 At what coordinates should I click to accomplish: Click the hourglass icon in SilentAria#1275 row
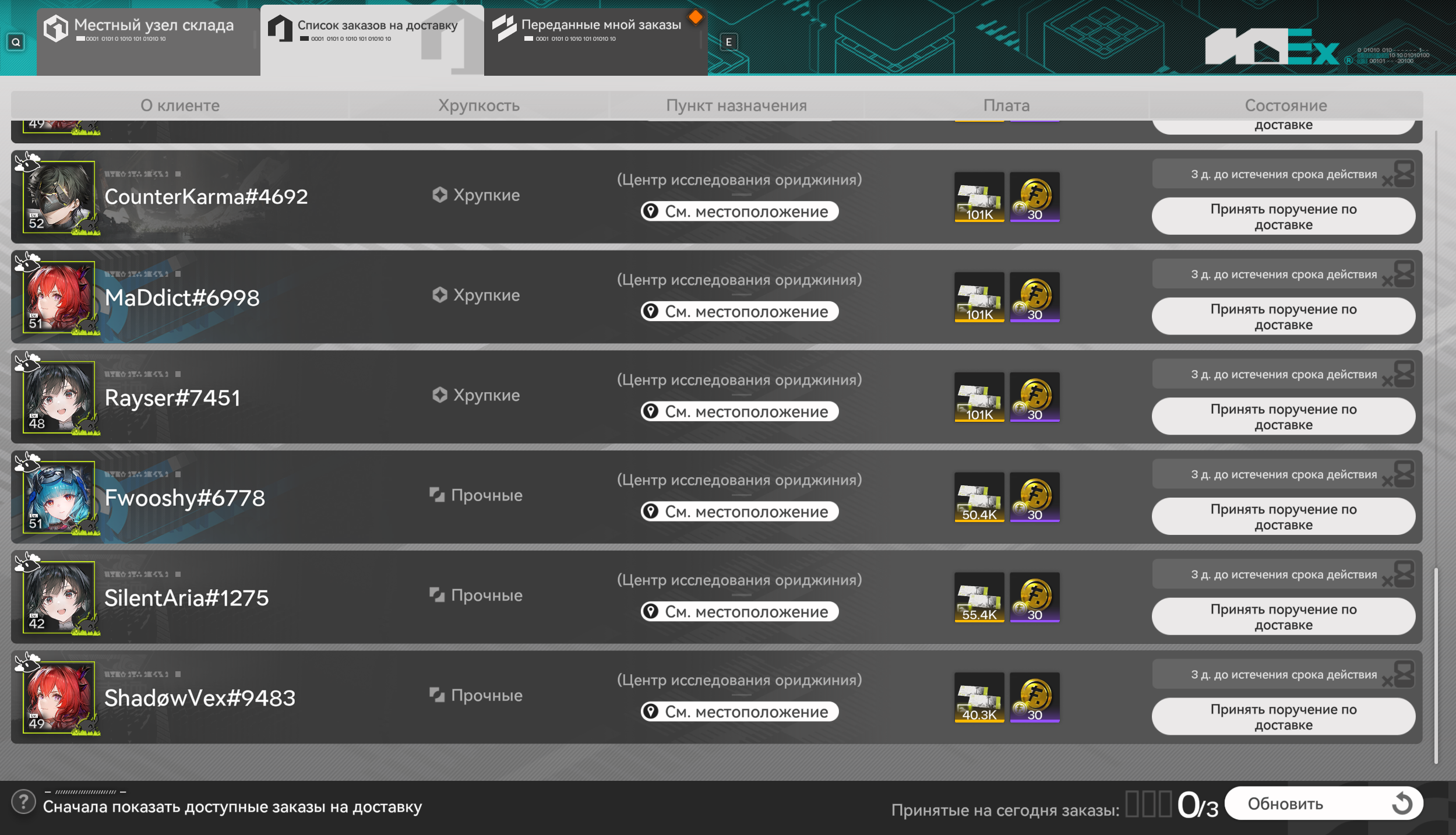point(1404,574)
